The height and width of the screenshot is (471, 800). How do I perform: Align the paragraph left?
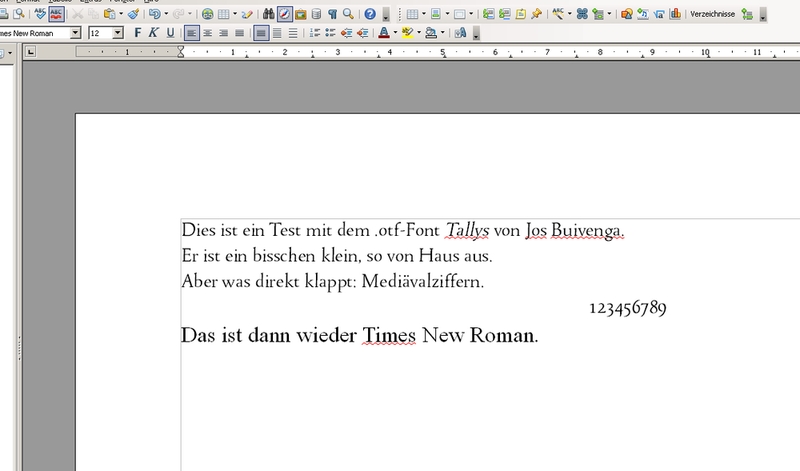pyautogui.click(x=191, y=33)
